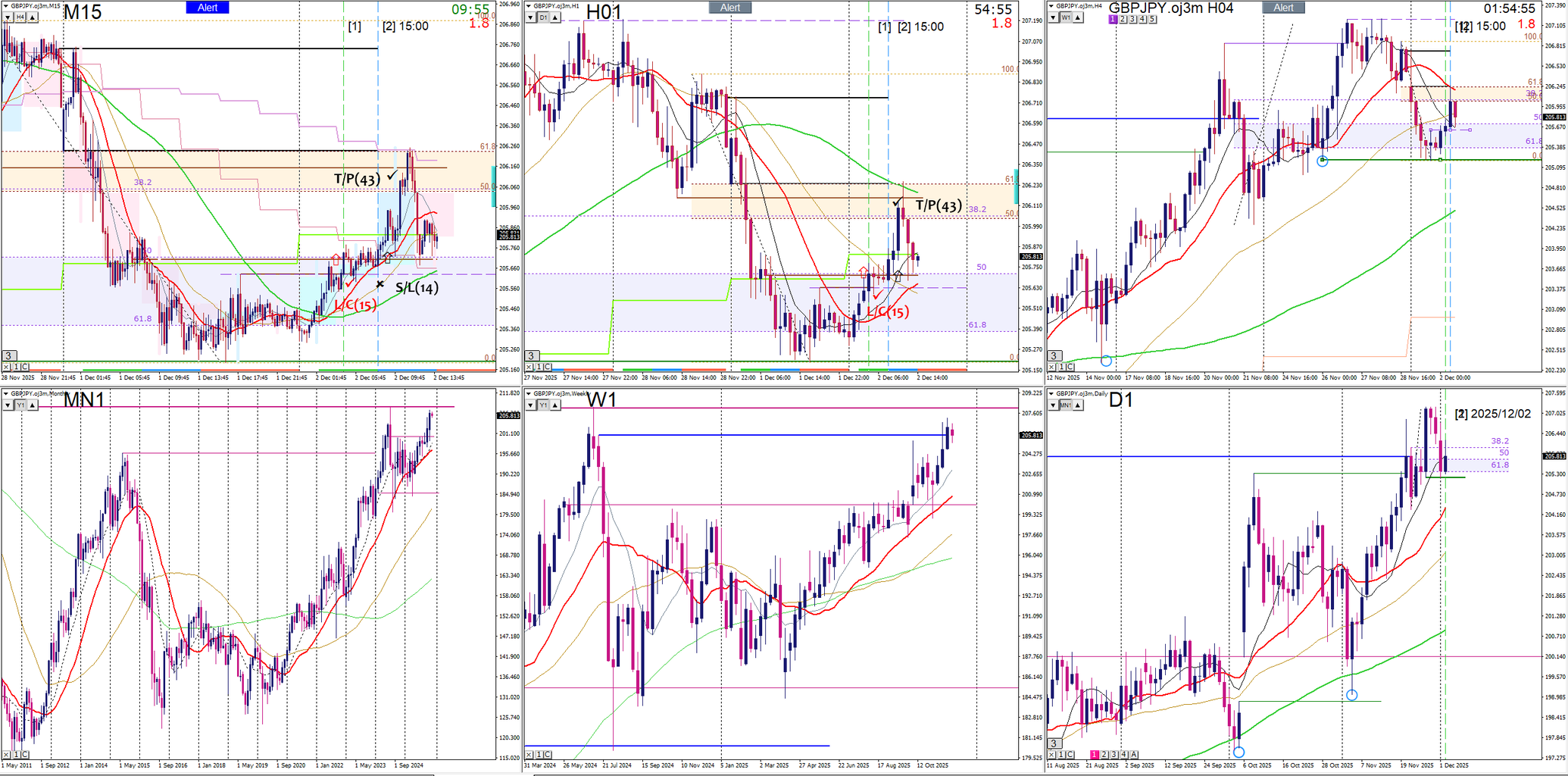Screen dimensions: 1568x776
Task: Click the W1 timeframe button in H04 chart
Action: tap(1066, 17)
